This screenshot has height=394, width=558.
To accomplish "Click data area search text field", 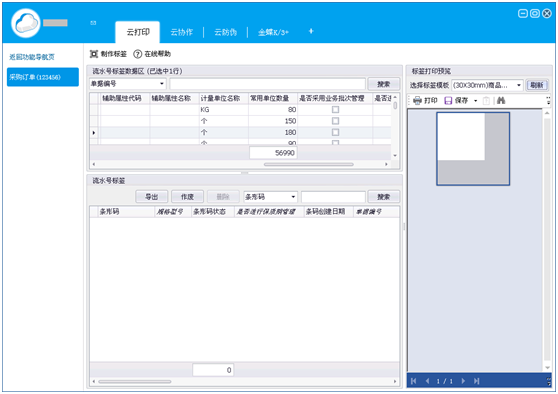I will pos(267,84).
